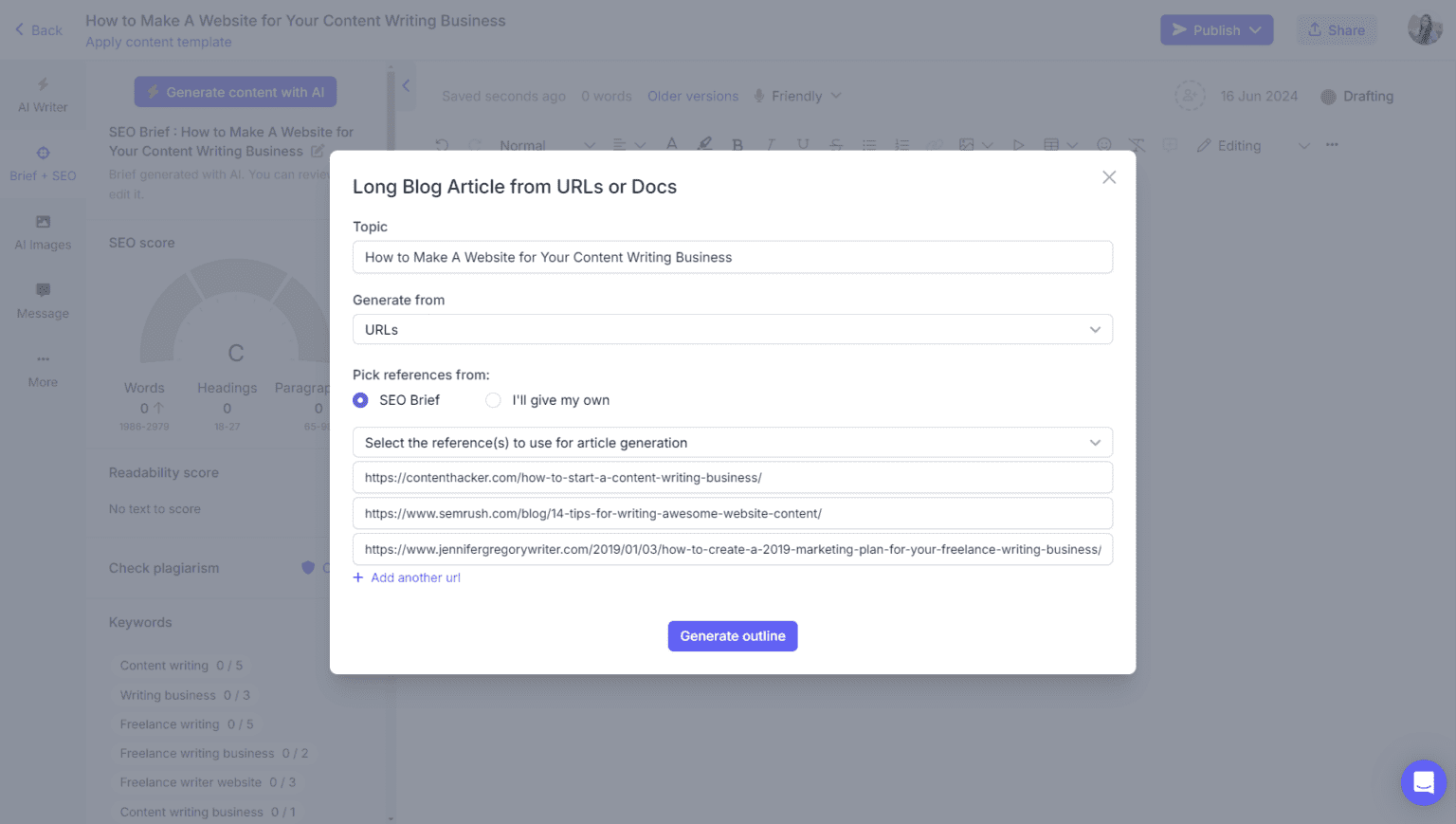This screenshot has width=1456, height=824.
Task: Toggle bold text formatting
Action: 737,144
